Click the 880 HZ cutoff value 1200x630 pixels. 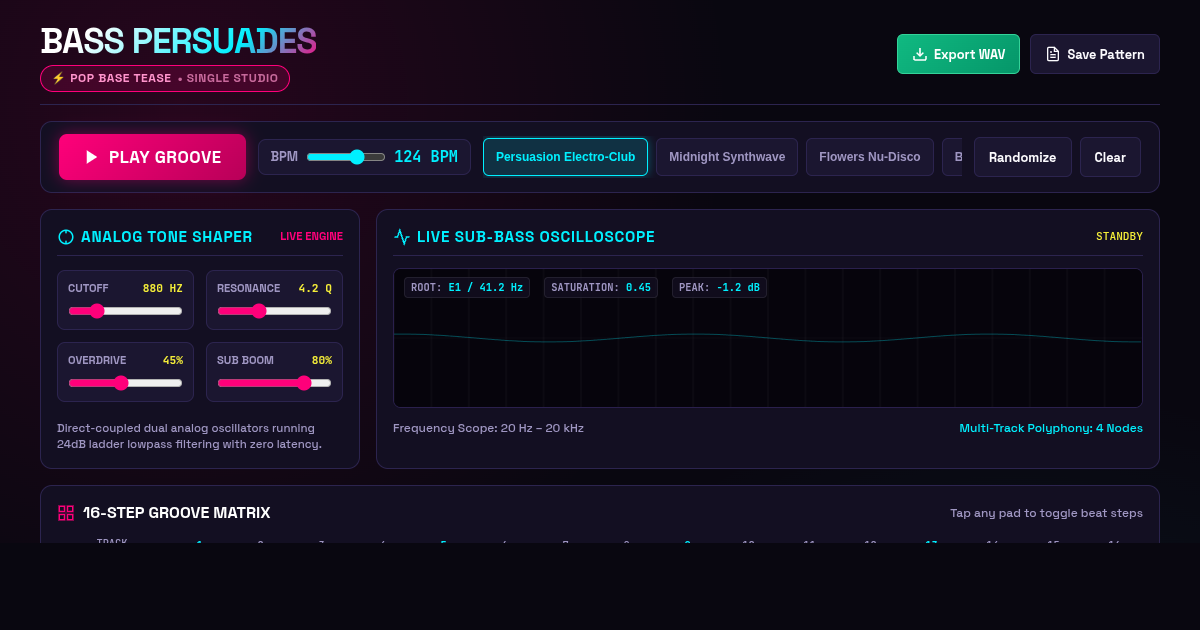[x=163, y=288]
